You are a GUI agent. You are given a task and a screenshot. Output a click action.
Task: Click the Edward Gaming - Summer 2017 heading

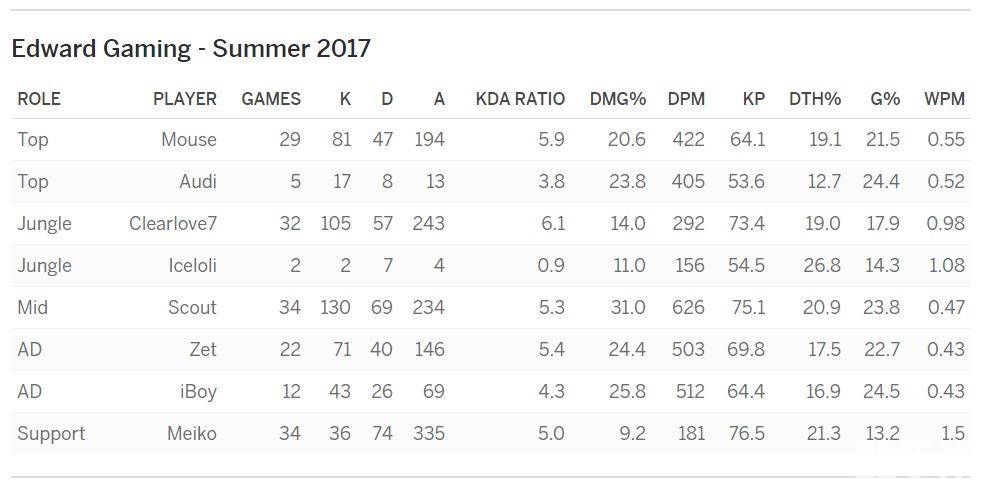(191, 48)
